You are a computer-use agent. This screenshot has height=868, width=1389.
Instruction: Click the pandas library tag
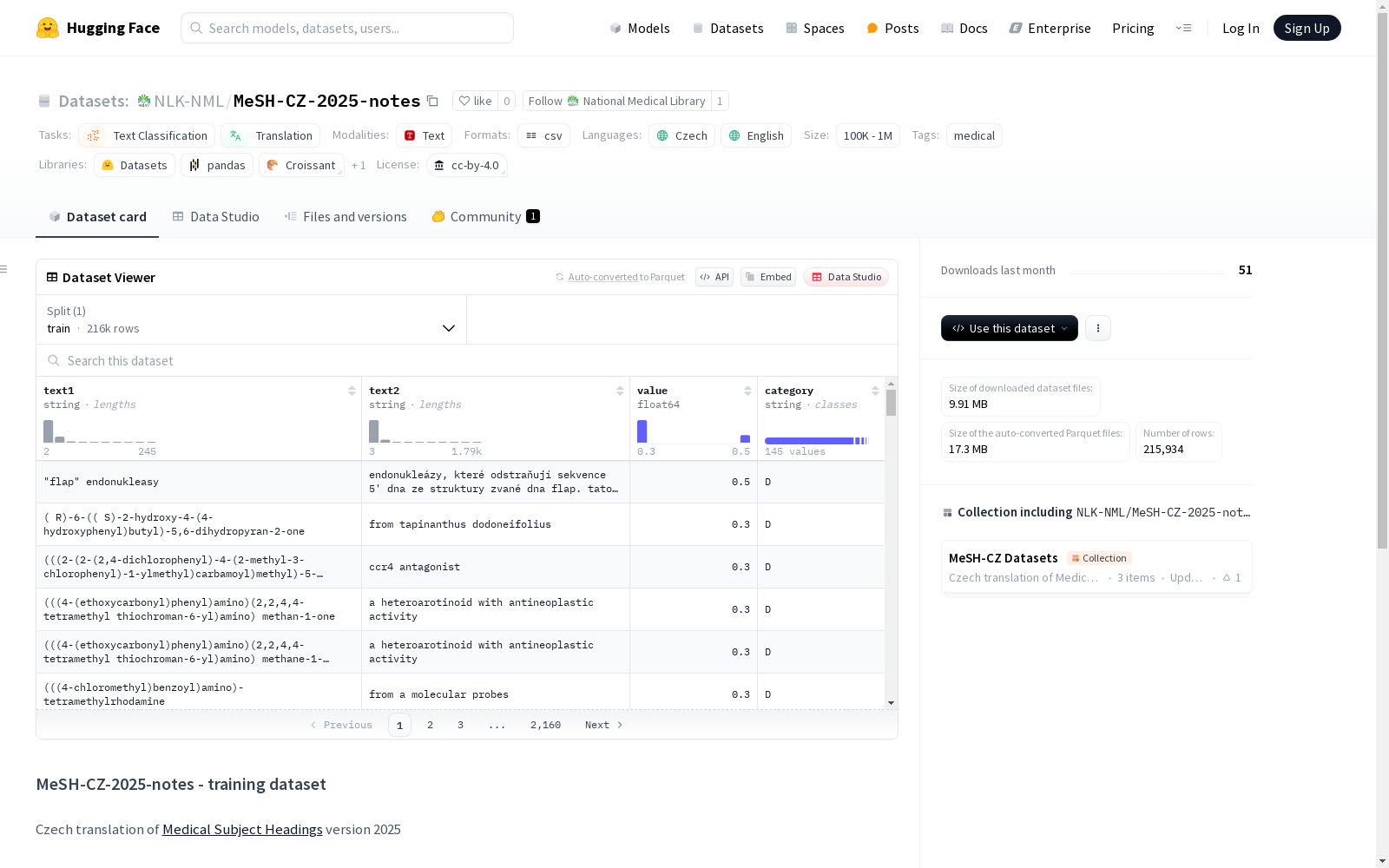[x=217, y=165]
